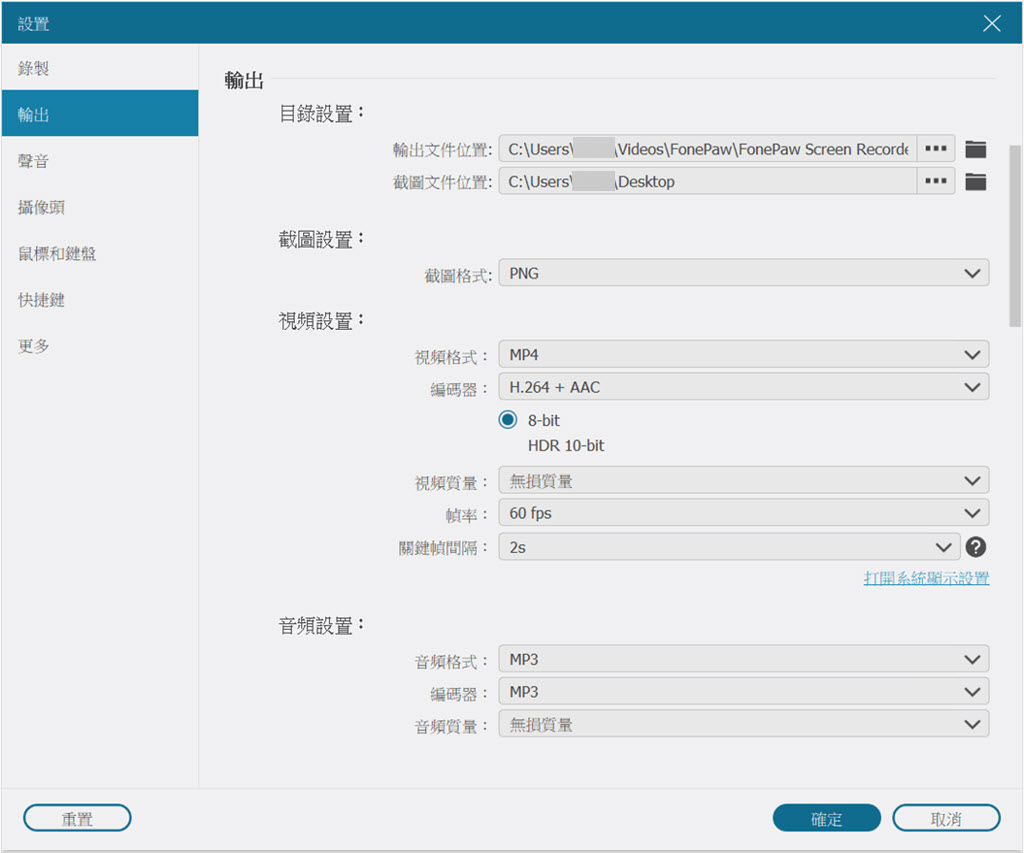Open screenshot file location folder icon
The height and width of the screenshot is (853, 1024).
tap(975, 182)
